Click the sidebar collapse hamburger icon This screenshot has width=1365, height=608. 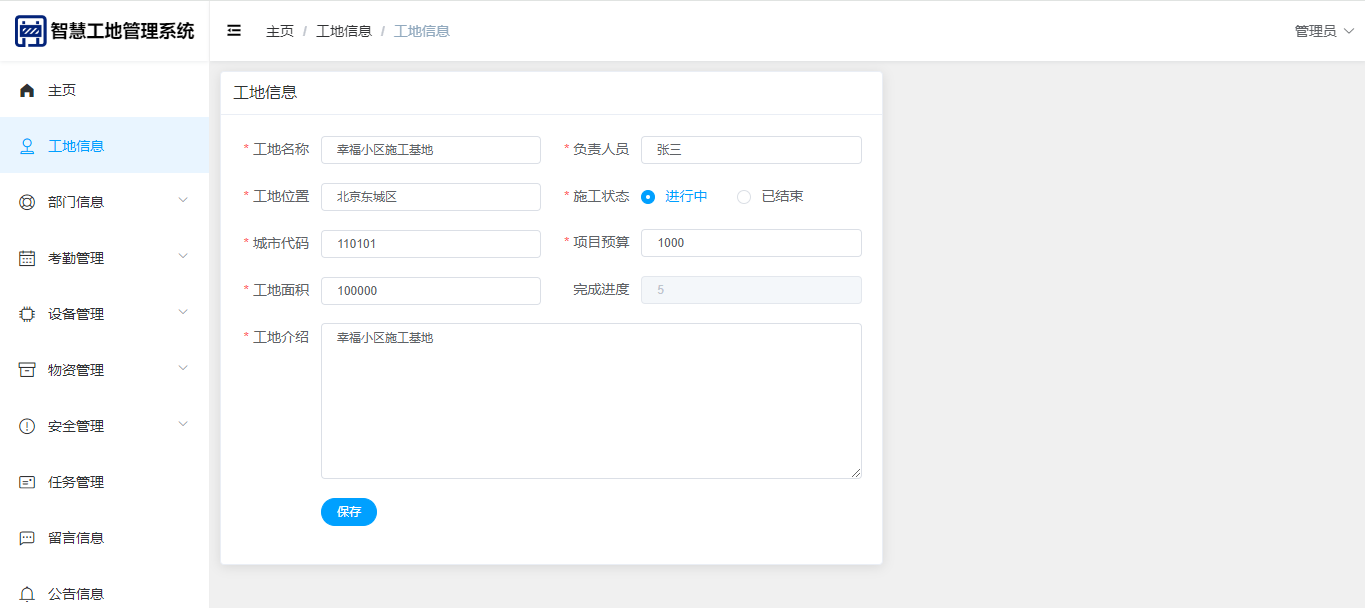click(x=234, y=31)
